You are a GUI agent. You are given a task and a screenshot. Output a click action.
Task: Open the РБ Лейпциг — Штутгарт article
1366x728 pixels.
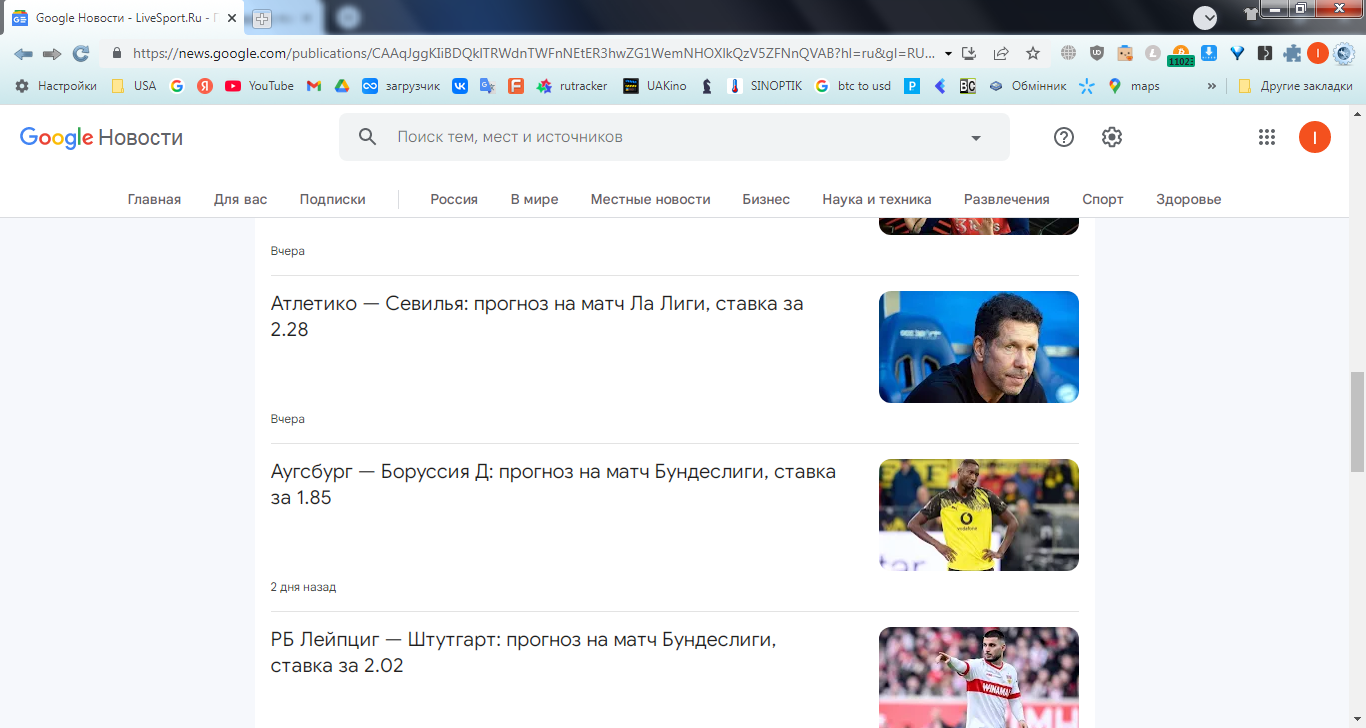[x=523, y=652]
